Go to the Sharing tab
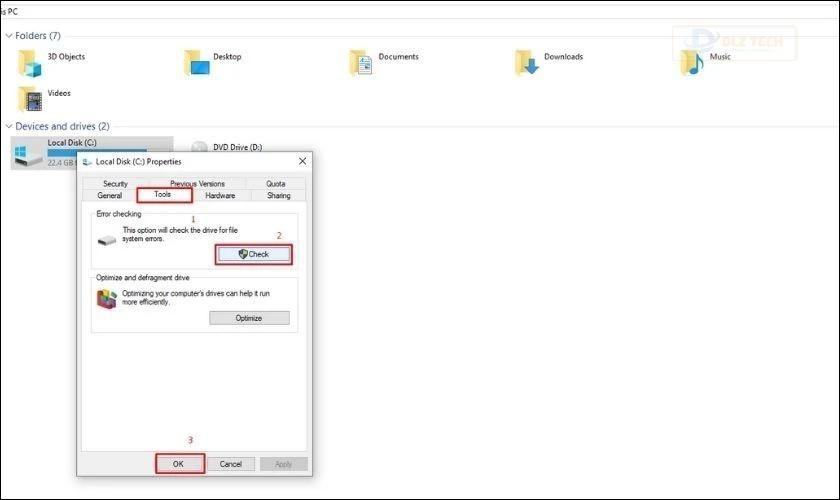Image resolution: width=840 pixels, height=500 pixels. (278, 196)
